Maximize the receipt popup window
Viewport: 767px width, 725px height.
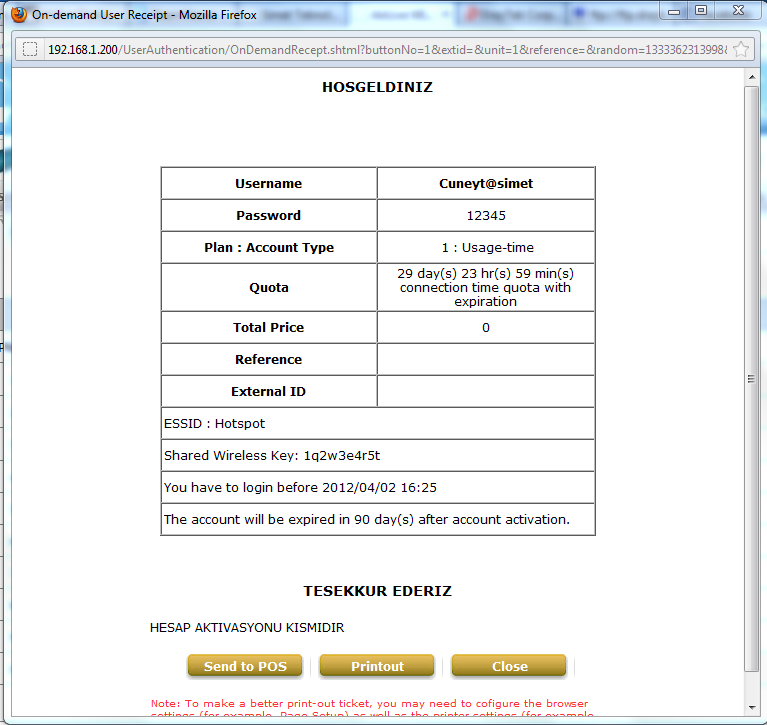[x=701, y=12]
